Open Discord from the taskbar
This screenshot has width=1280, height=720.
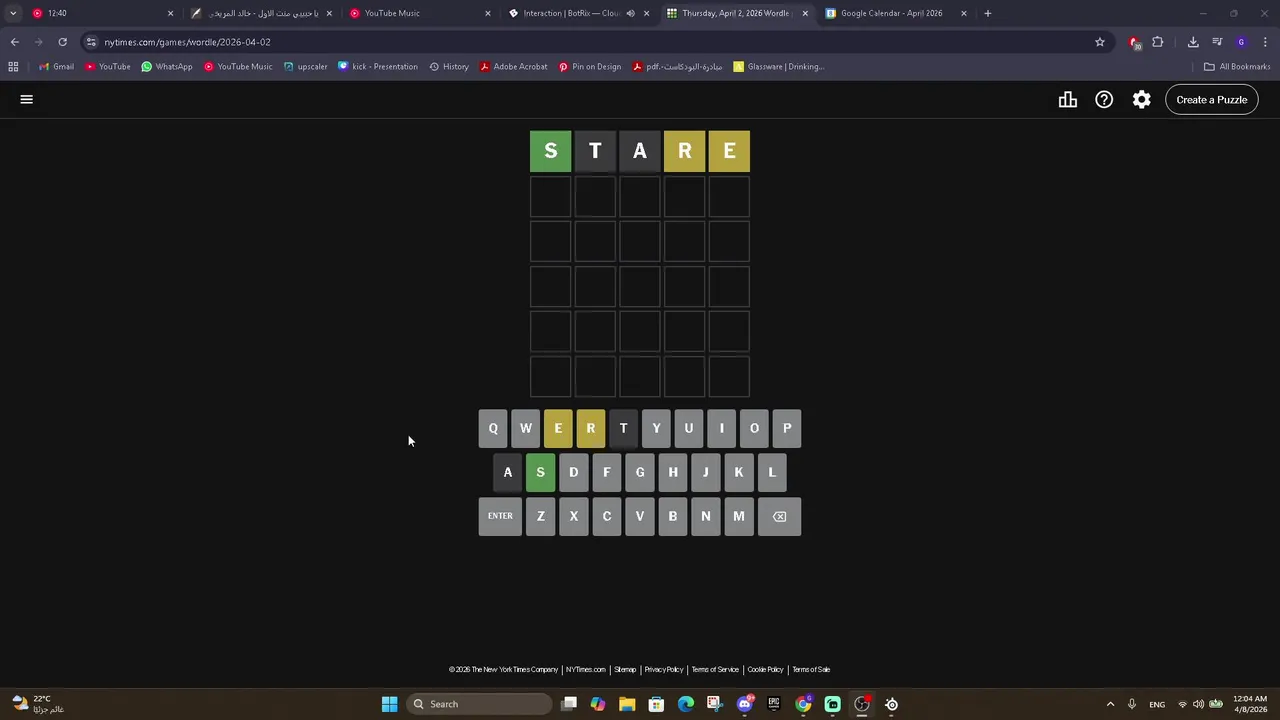click(744, 704)
